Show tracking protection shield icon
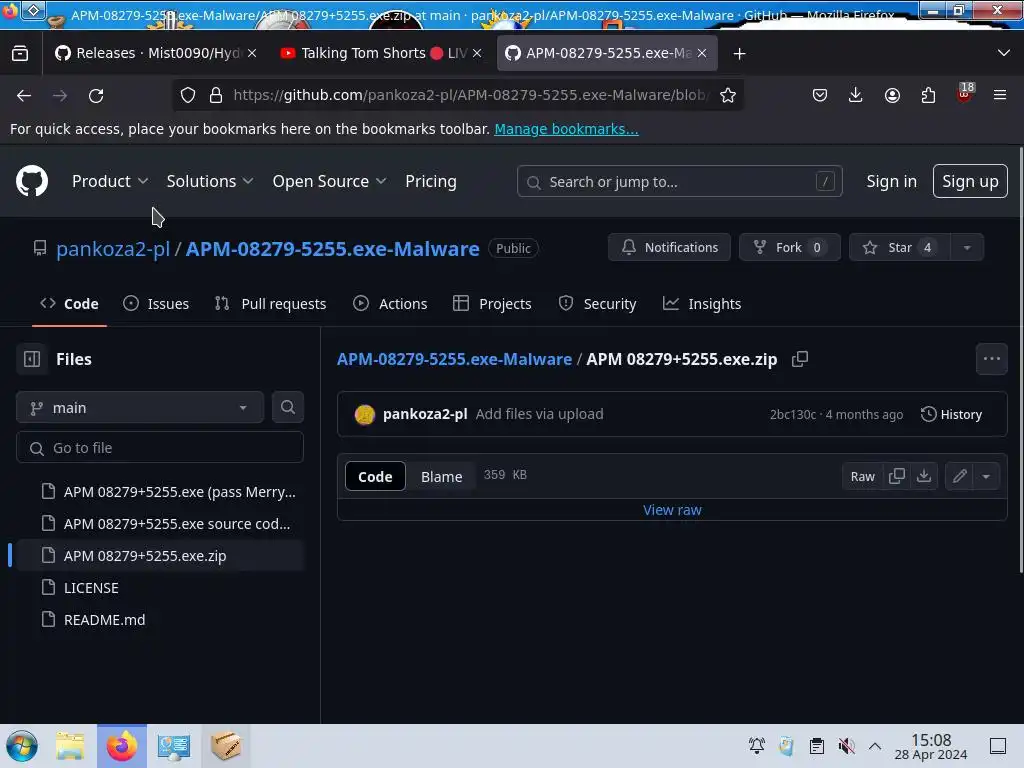 point(188,95)
